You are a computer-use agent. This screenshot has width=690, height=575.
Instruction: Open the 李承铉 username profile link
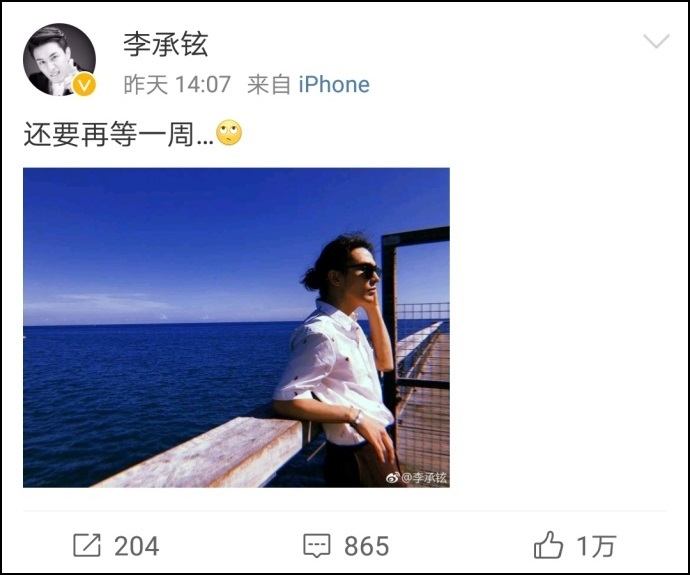165,44
